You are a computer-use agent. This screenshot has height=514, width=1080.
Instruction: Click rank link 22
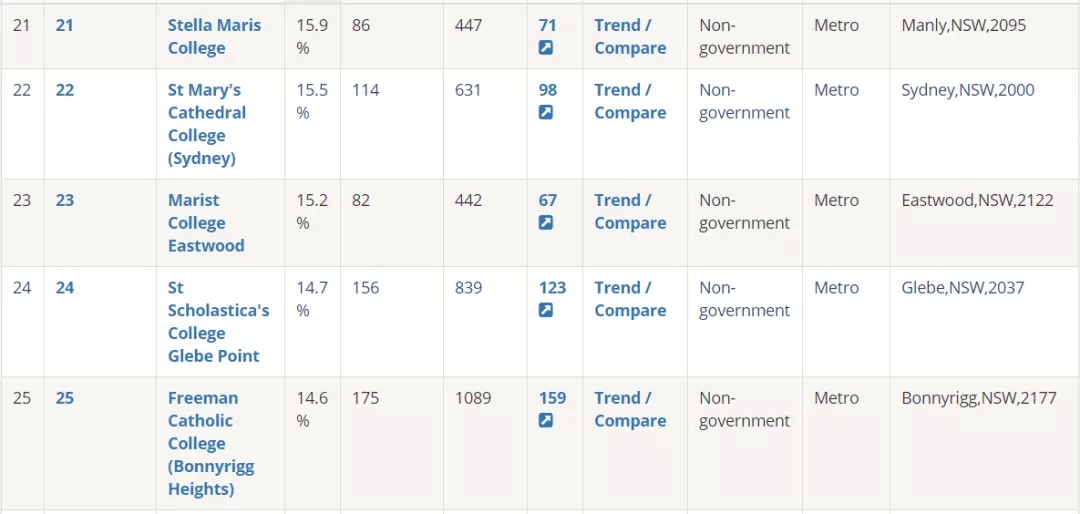(64, 90)
